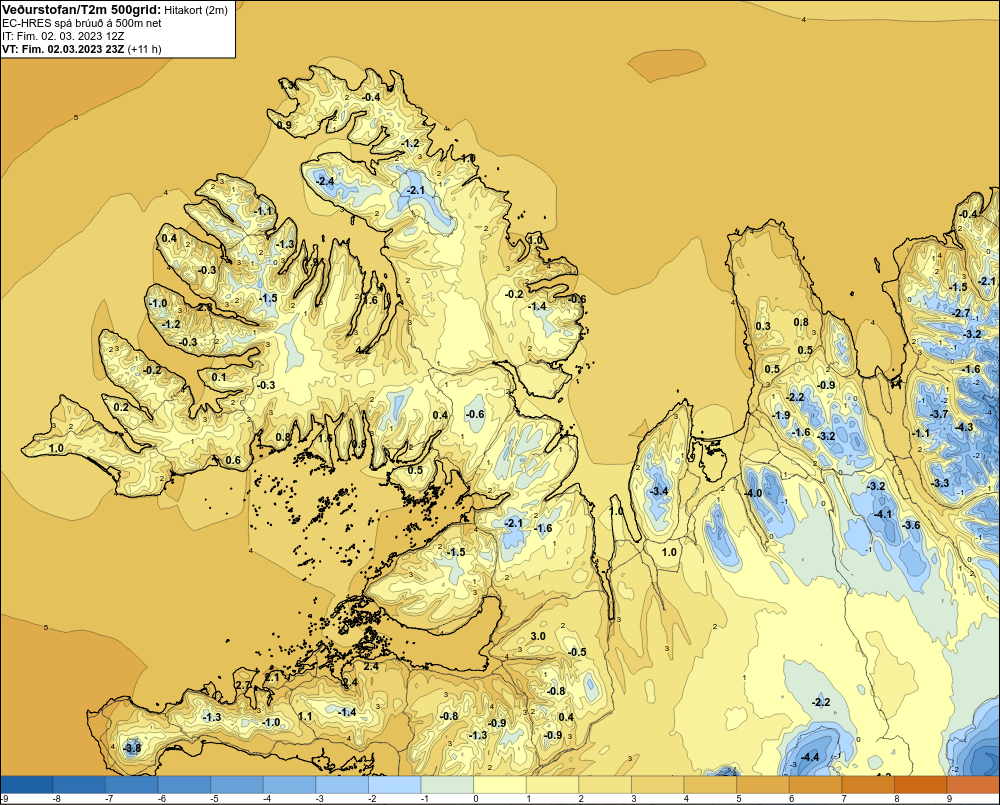This screenshot has width=1000, height=805.
Task: Click the valid time "VT: Fim. 02.03.2023 23Z"
Action: coord(64,49)
